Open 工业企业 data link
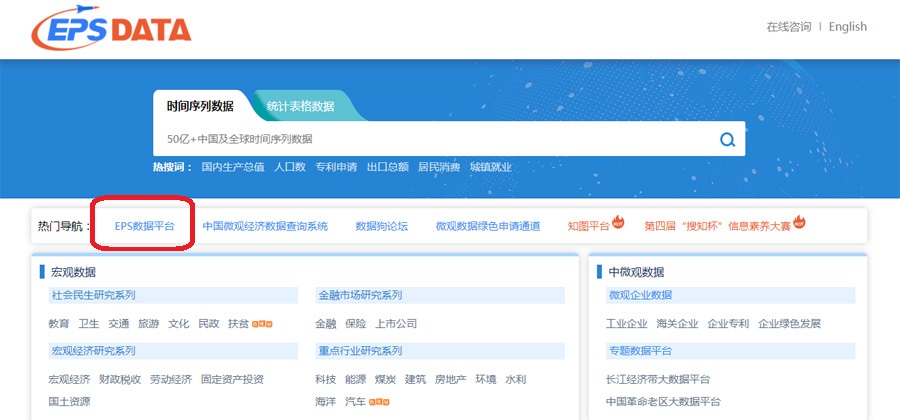Image resolution: width=900 pixels, height=420 pixels. click(x=627, y=324)
